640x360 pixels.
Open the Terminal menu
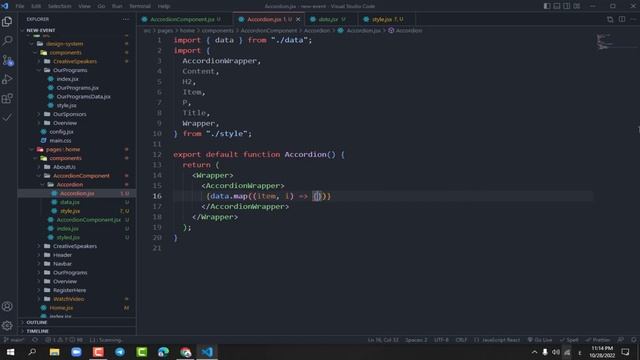click(140, 6)
